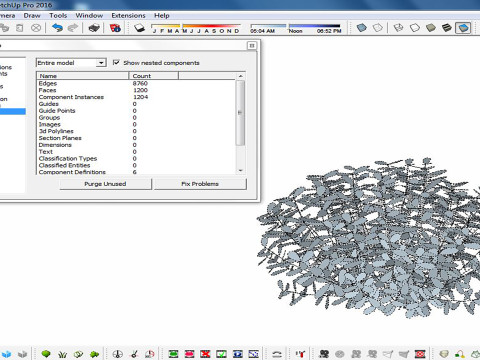The height and width of the screenshot is (360, 480).
Task: Select Wireframe face style
Action: (399, 28)
